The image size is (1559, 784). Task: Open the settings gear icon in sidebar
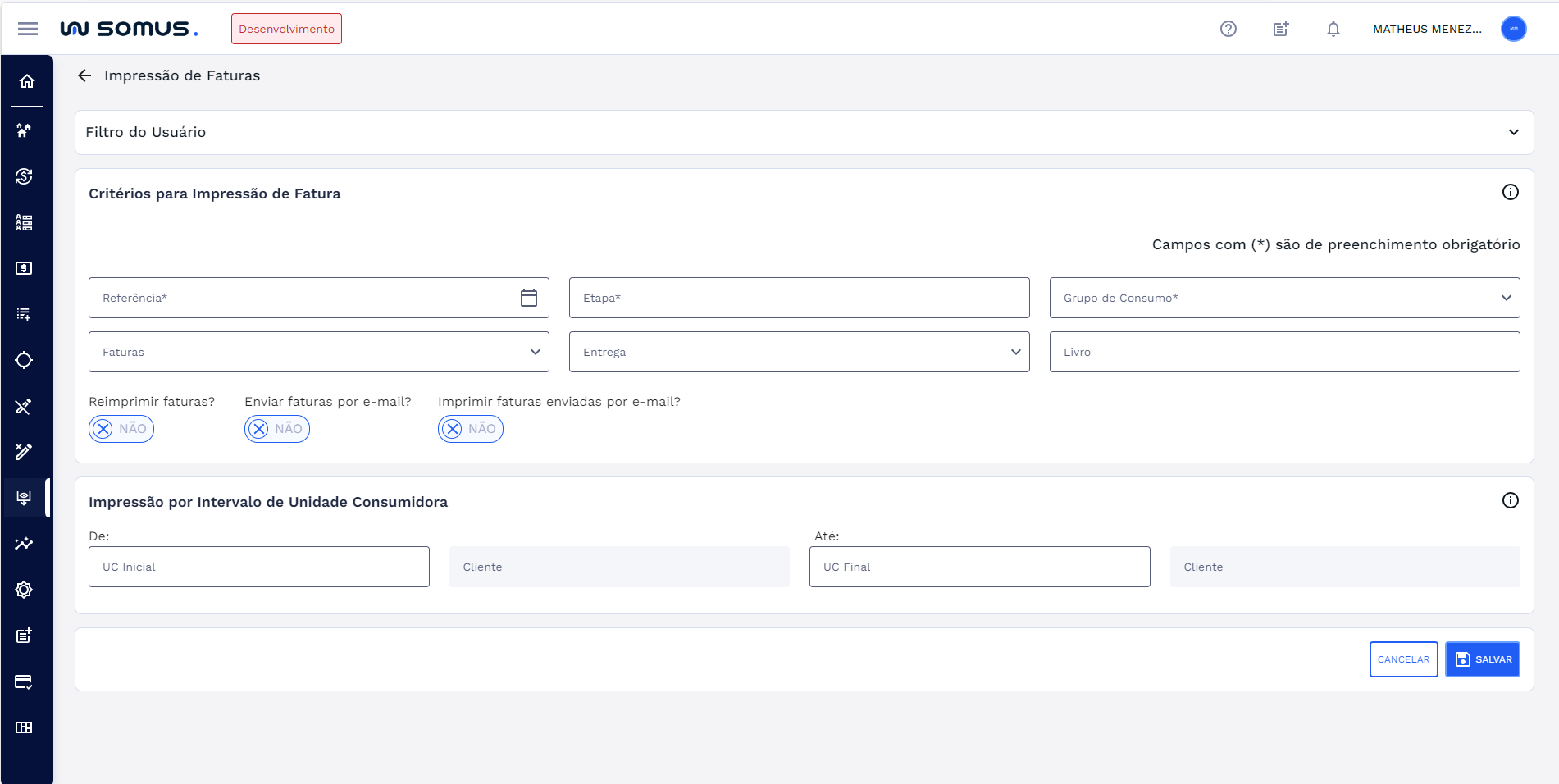pos(24,590)
